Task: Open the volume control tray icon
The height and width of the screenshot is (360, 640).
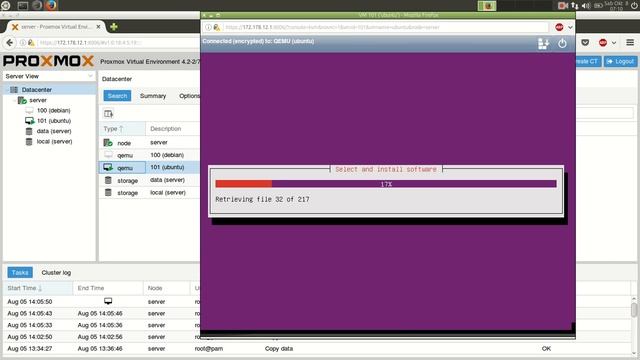Action: point(586,5)
